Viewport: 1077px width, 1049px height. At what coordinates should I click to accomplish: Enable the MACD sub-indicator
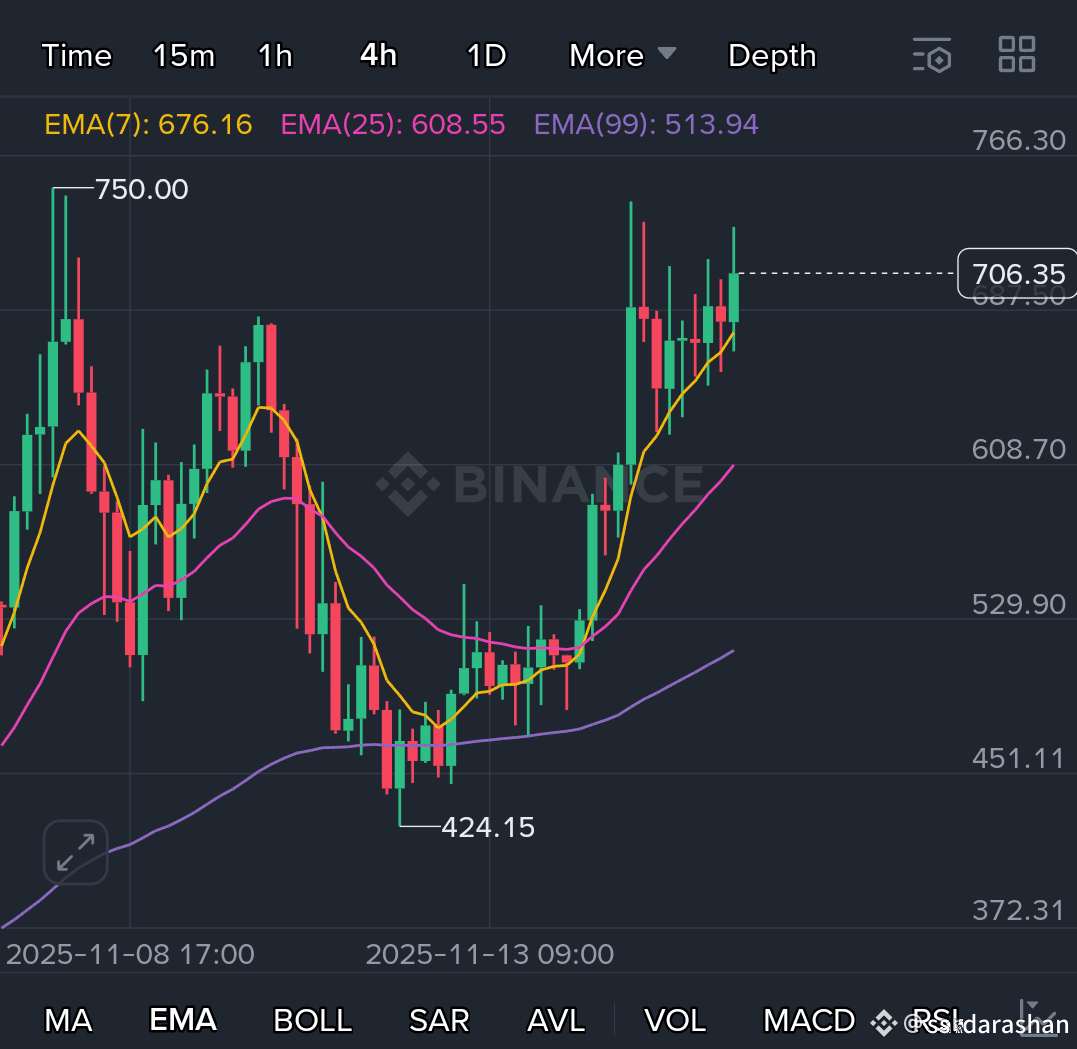(809, 1020)
